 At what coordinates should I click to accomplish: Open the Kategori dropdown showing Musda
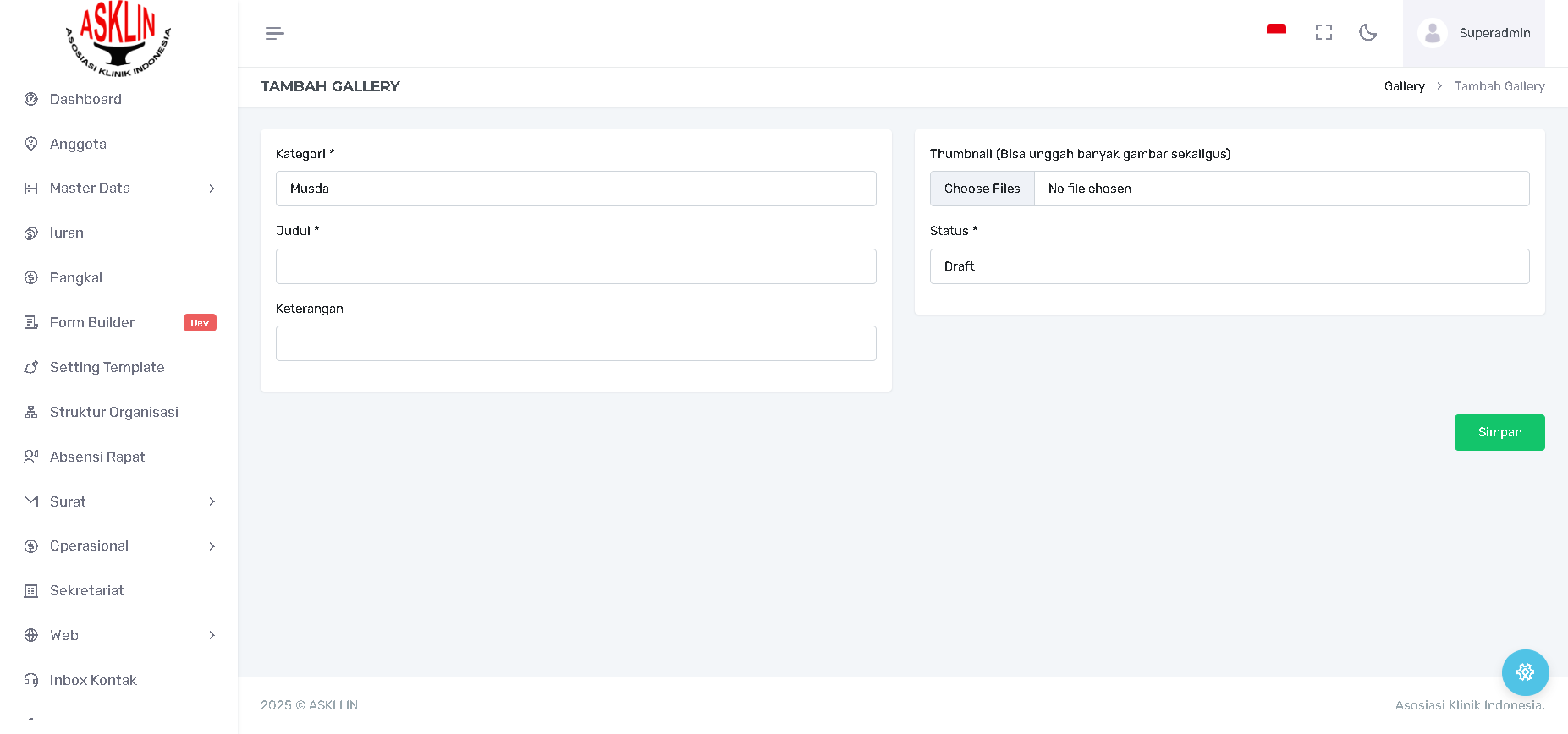click(575, 189)
